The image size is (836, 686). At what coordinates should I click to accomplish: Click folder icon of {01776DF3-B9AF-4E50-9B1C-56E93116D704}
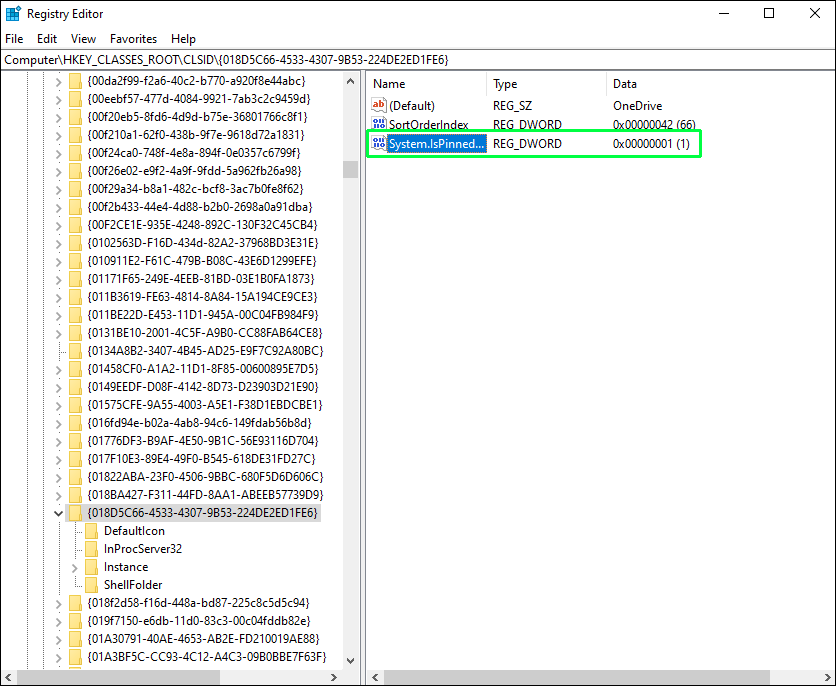[75, 441]
